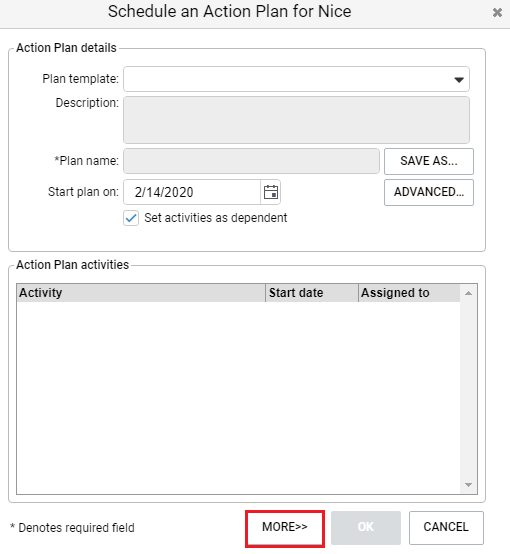
Task: Click the SAVE AS... button
Action: 429,161
